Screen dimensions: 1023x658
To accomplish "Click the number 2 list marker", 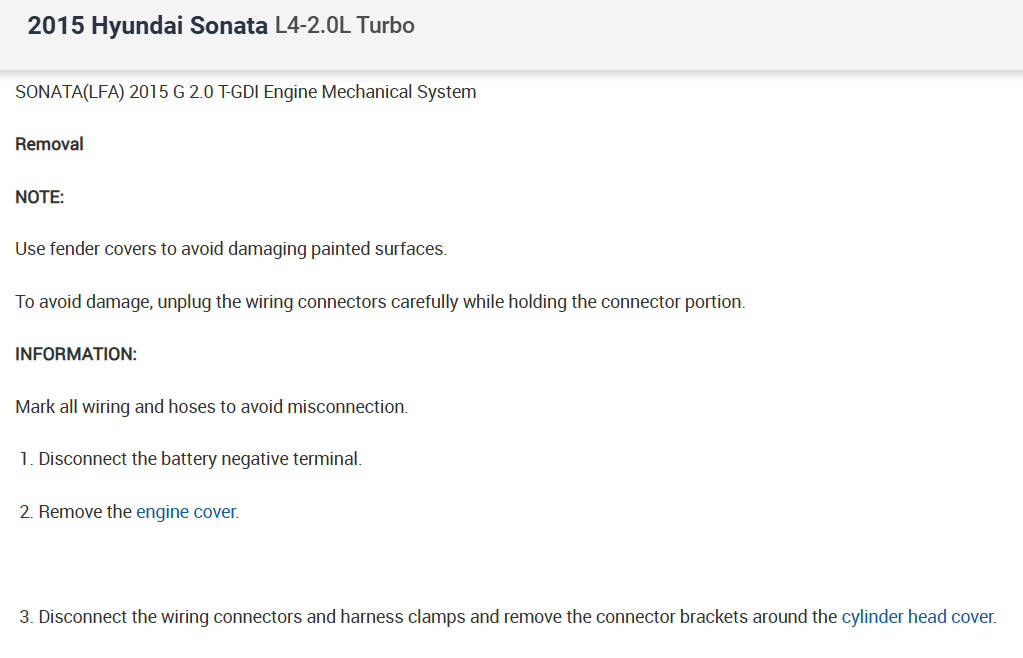I will point(26,512).
